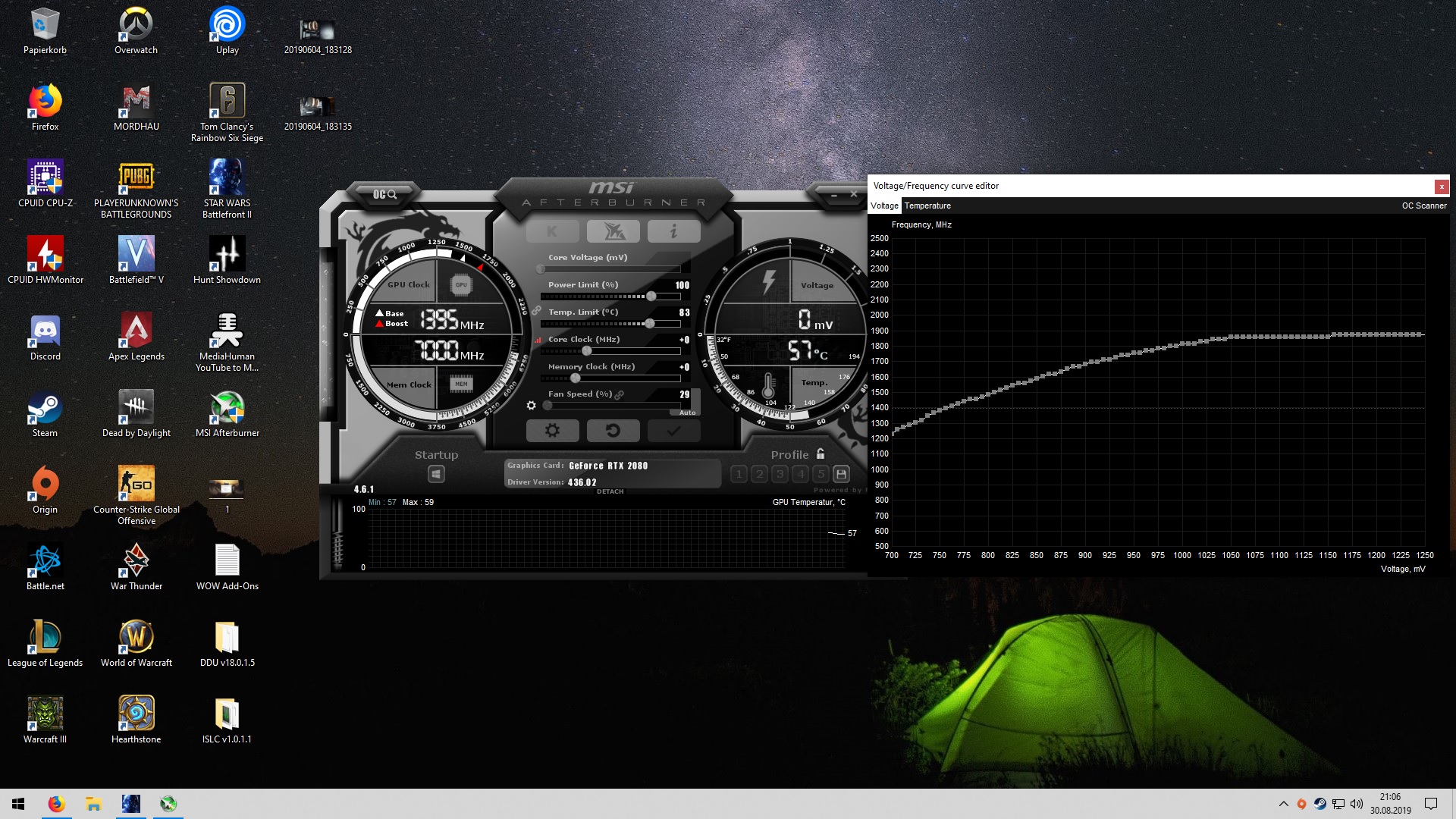Click the Power Limit slider handle
This screenshot has width=1456, height=819.
click(x=651, y=297)
